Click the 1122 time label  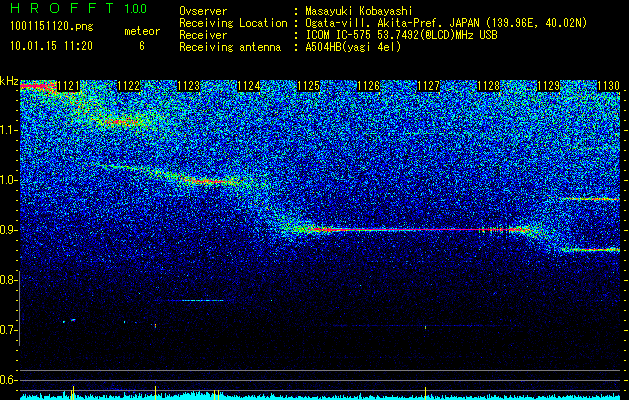click(128, 86)
